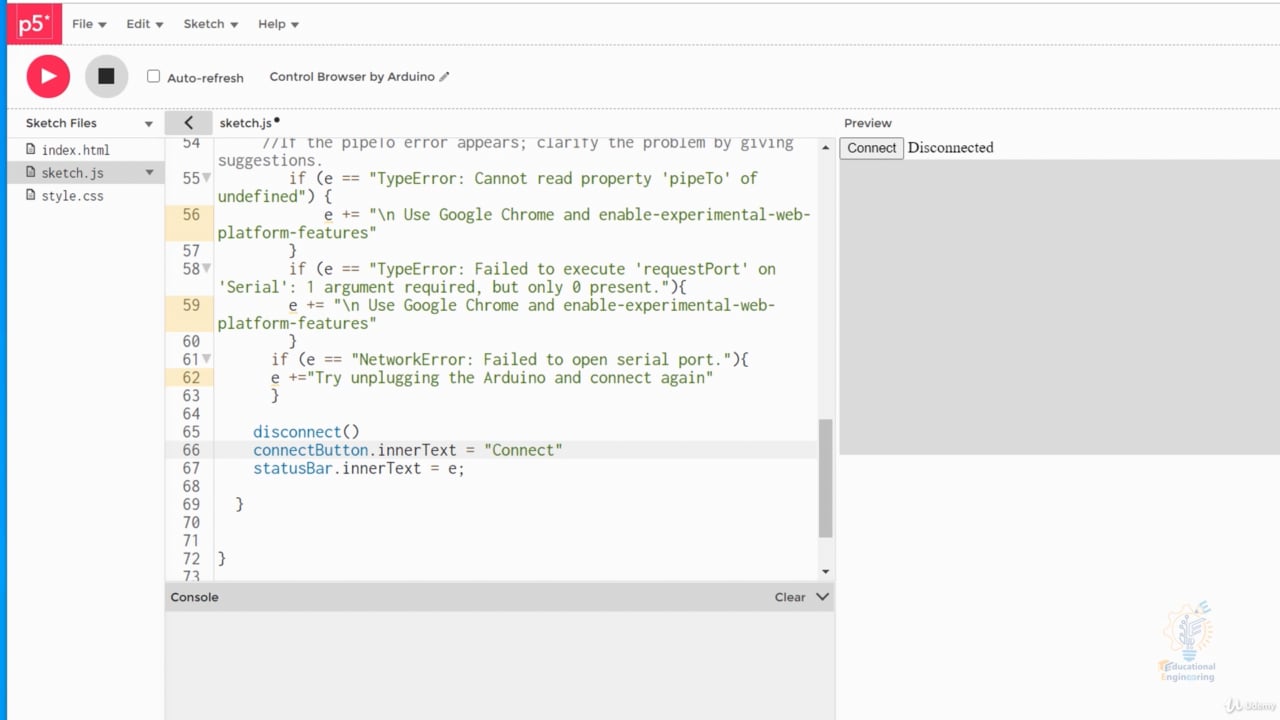Click line number 56 in gutter
1280x720 pixels.
[191, 215]
